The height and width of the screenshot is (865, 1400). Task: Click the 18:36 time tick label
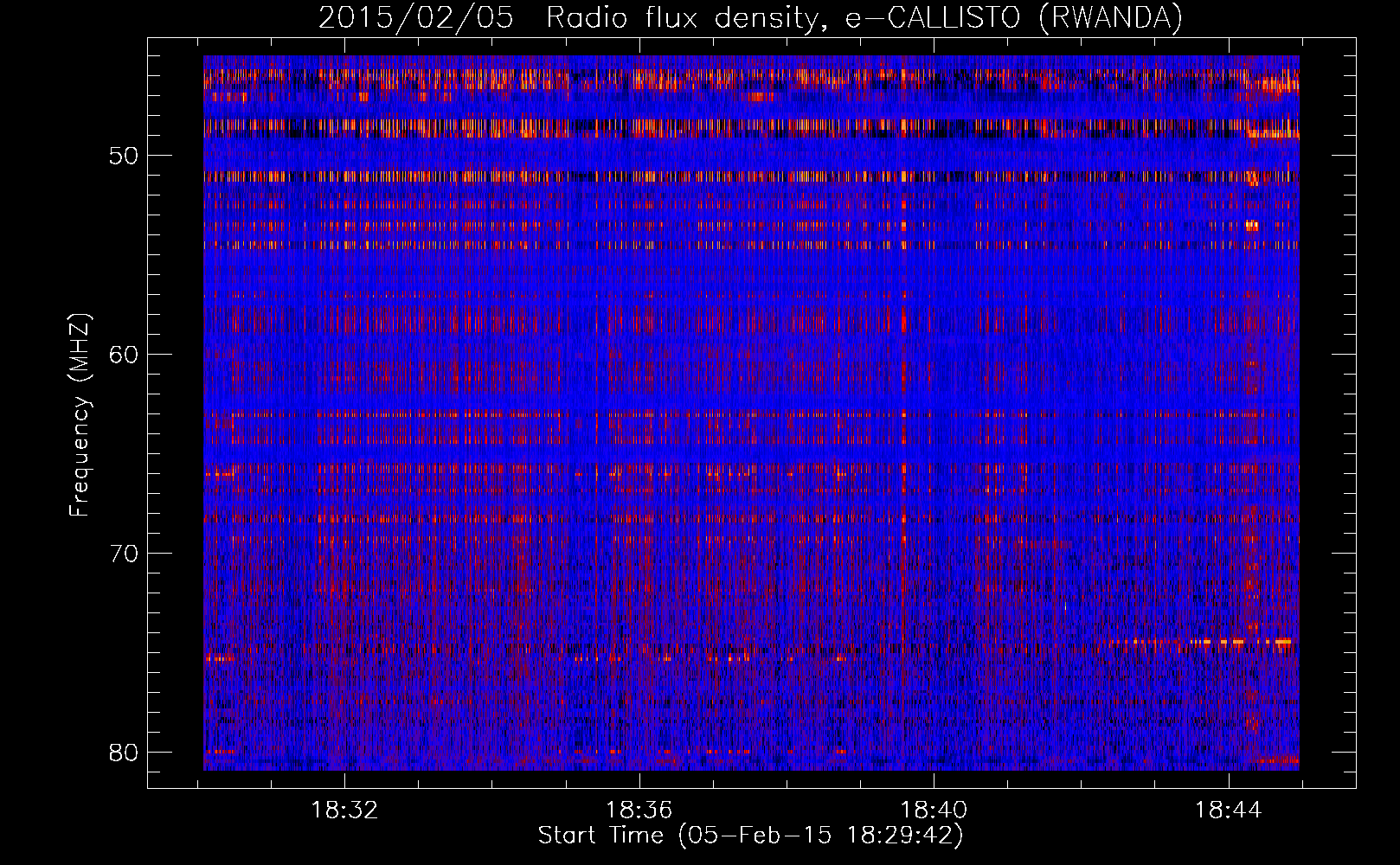[x=639, y=811]
